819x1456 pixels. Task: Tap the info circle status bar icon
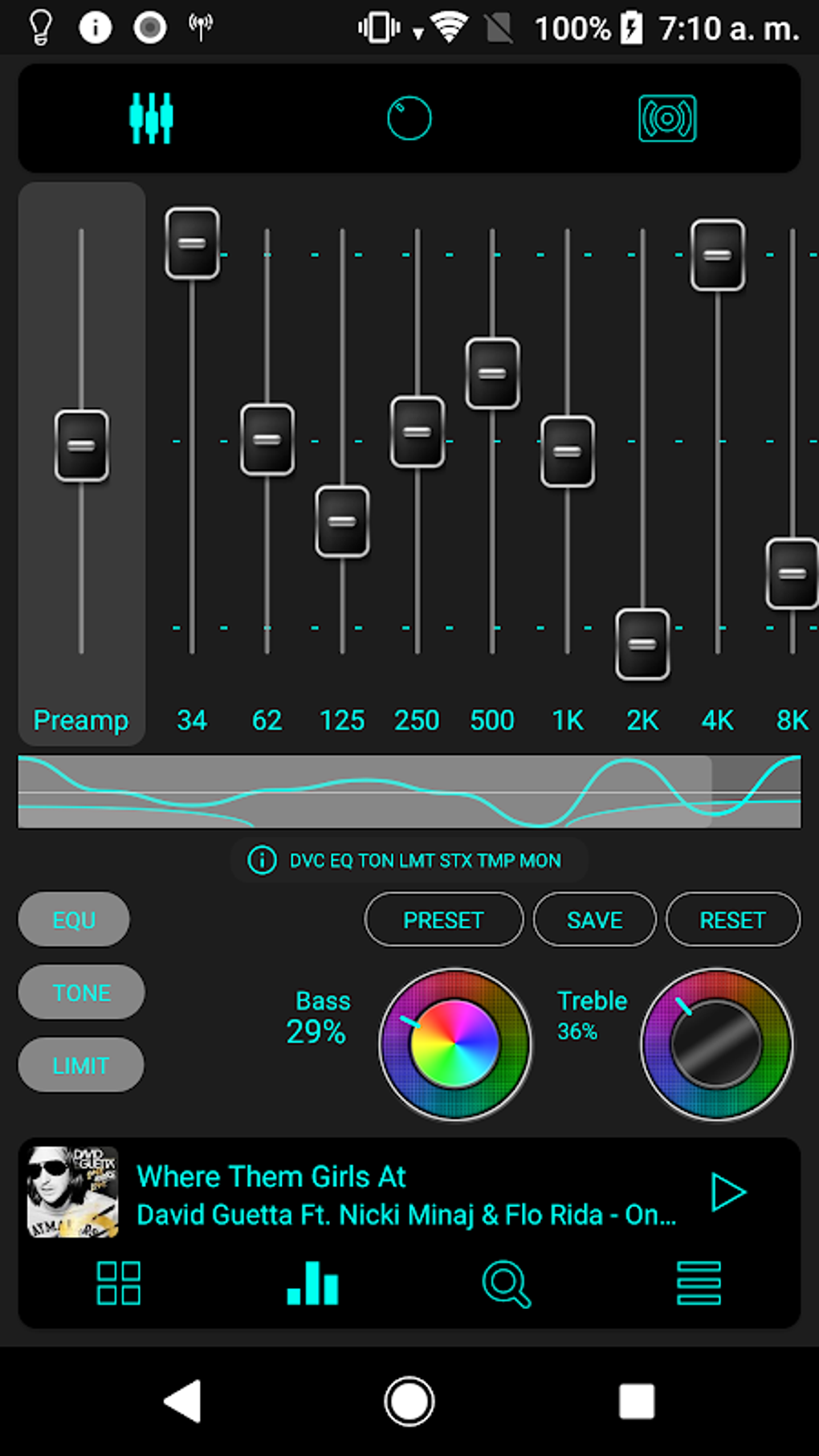95,27
